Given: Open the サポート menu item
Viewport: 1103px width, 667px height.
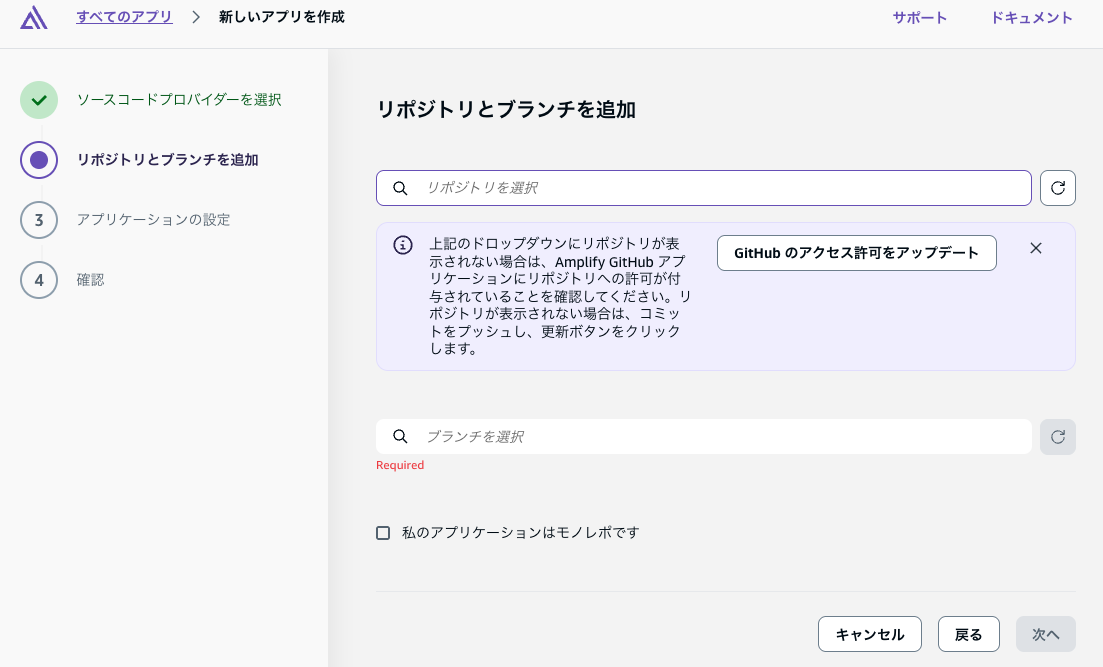Looking at the screenshot, I should [919, 18].
